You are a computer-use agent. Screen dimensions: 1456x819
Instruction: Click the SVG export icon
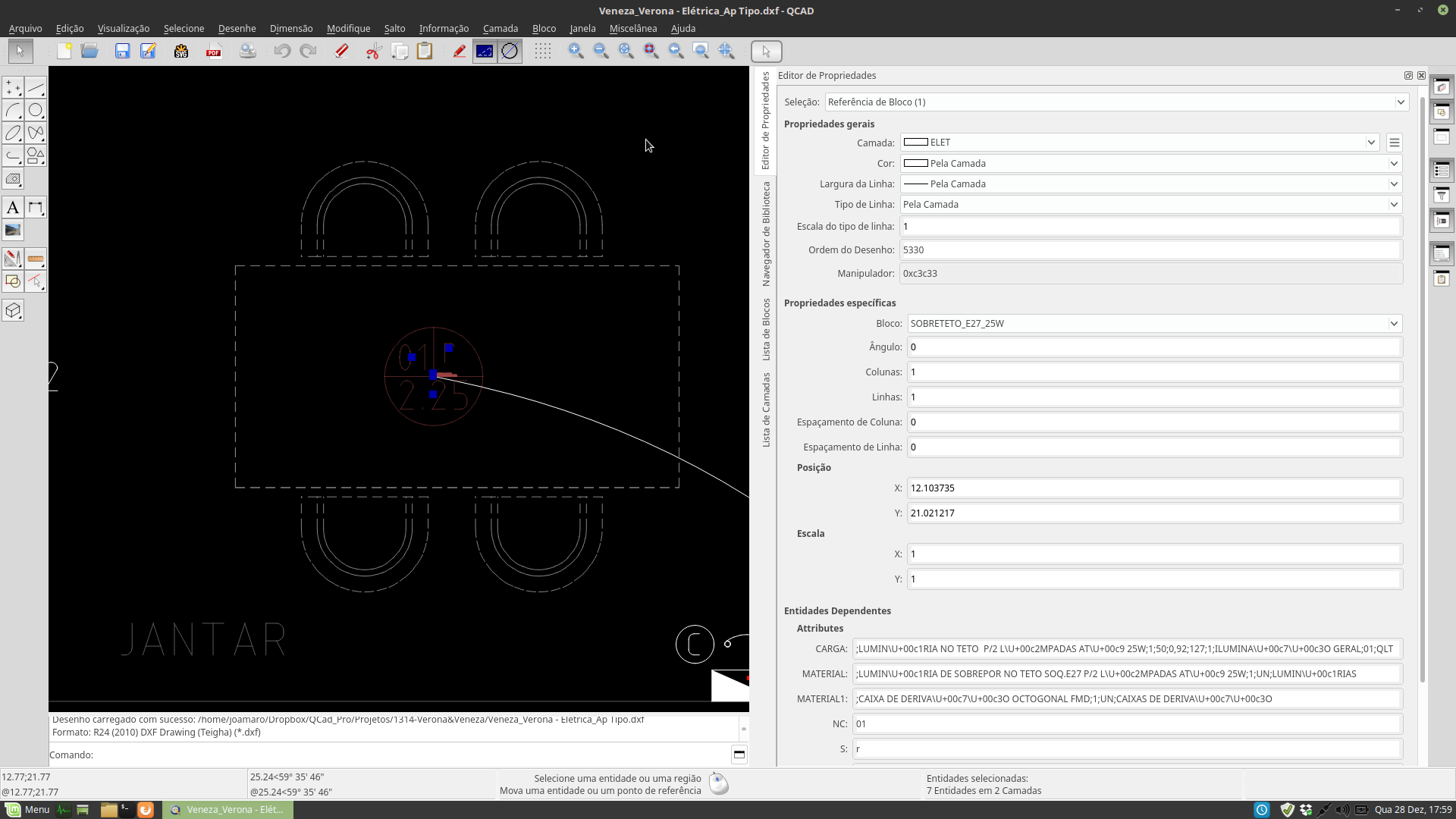181,52
